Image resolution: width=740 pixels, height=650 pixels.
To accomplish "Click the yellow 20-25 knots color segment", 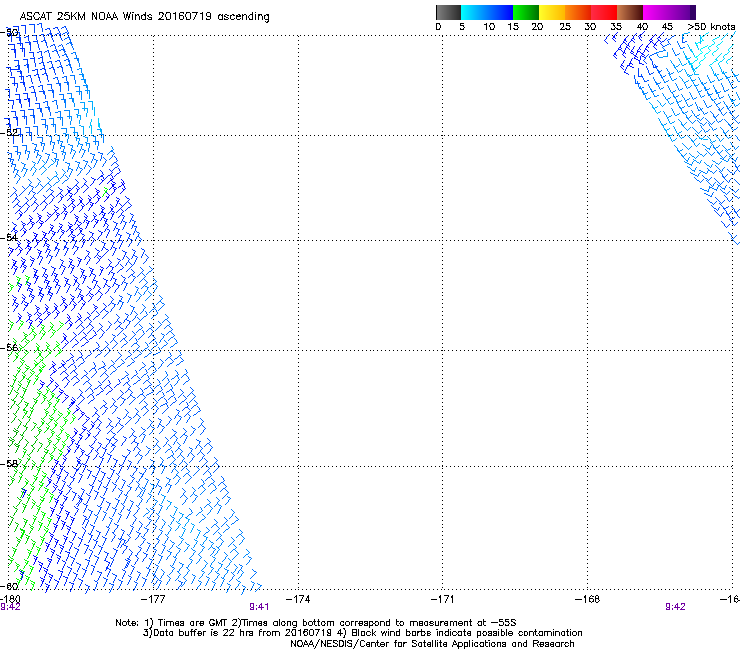I will [x=552, y=12].
